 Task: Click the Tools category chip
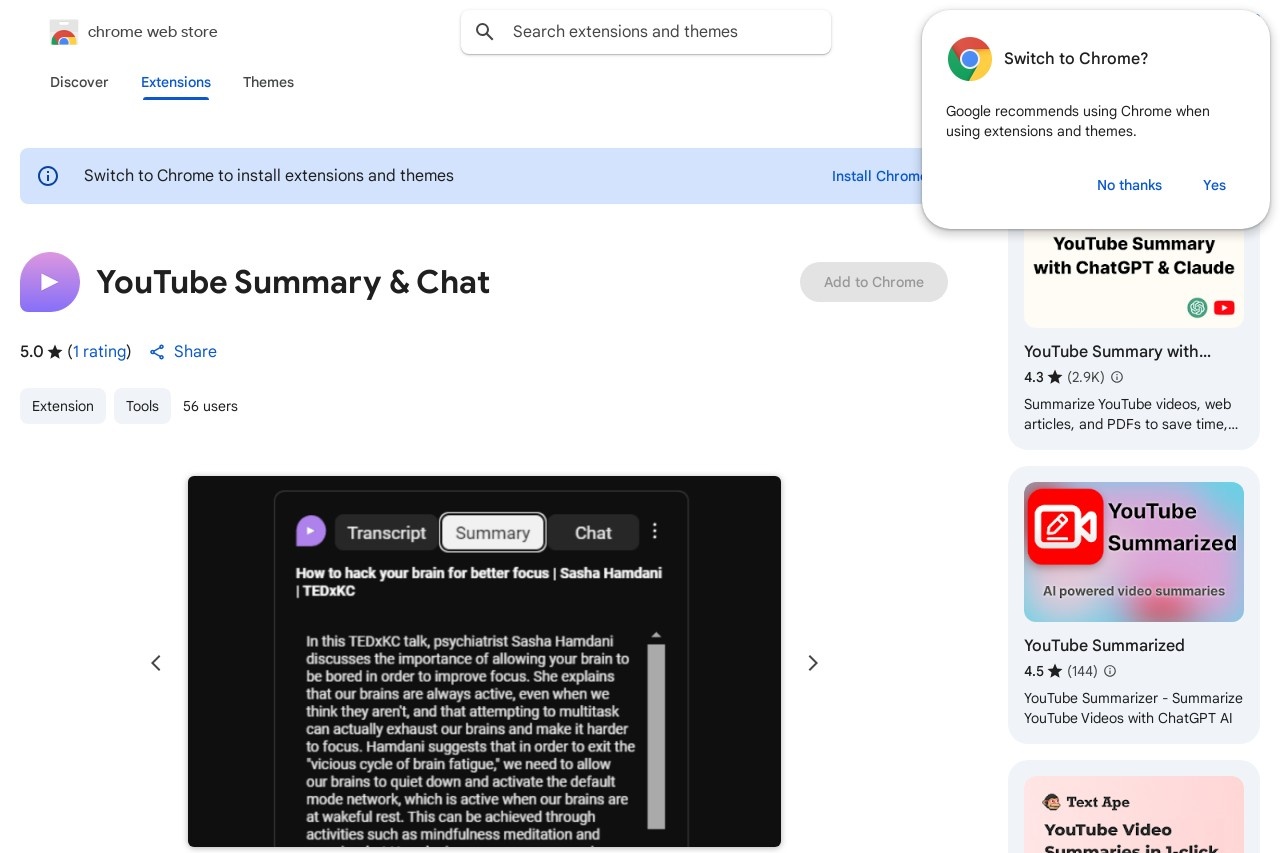coord(142,406)
